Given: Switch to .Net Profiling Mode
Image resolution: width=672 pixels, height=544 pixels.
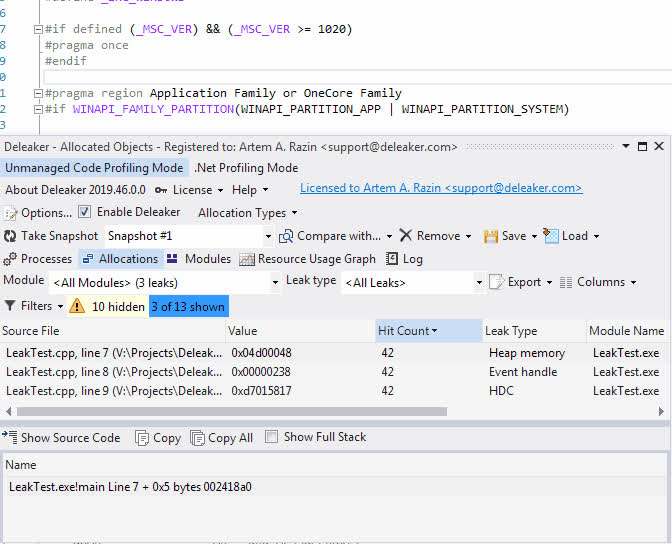Looking at the screenshot, I should 246,168.
